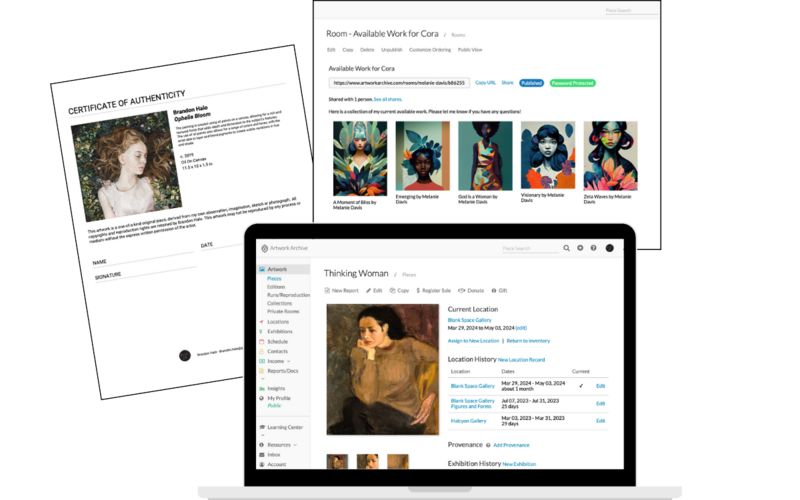Viewport: 800px width, 500px height.
Task: Open the A Moment of Bliss artwork thumbnail
Action: tap(360, 159)
